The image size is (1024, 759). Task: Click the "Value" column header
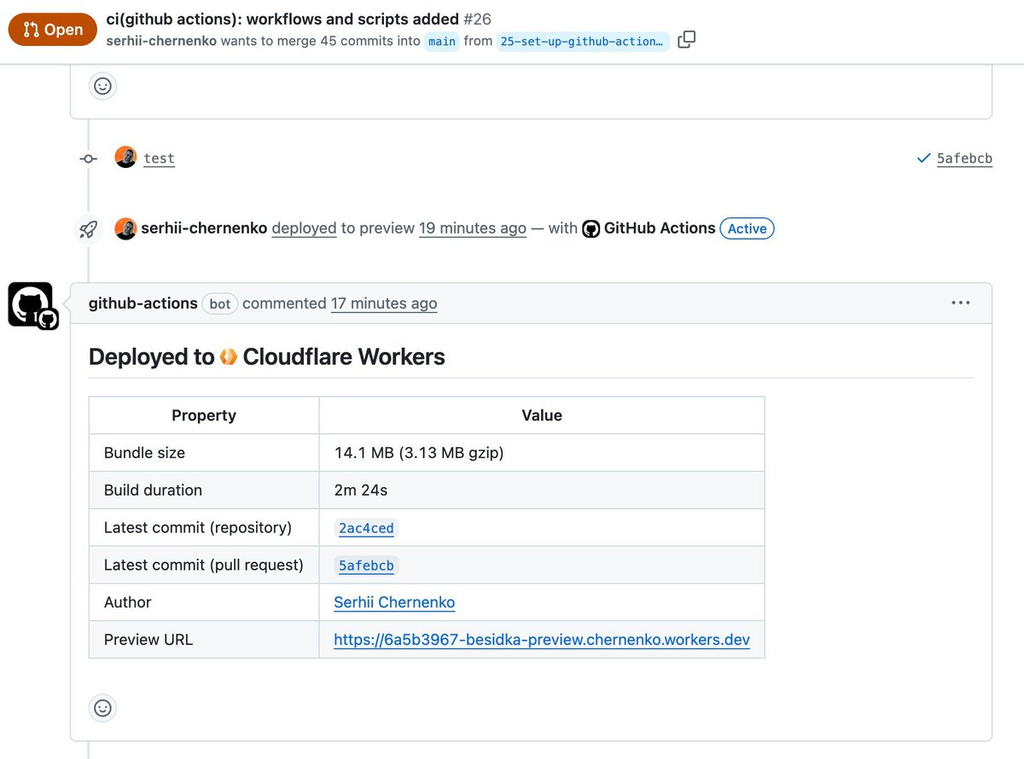542,415
